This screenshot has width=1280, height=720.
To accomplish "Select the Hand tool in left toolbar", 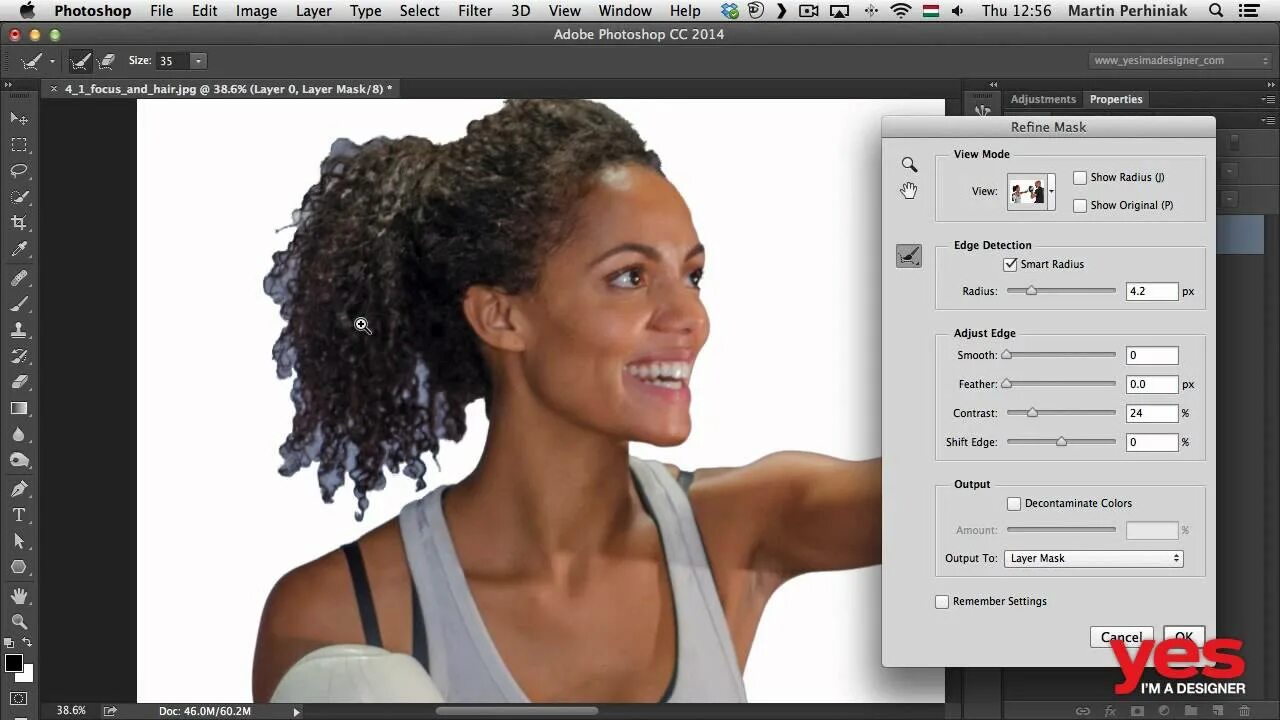I will tap(19, 596).
